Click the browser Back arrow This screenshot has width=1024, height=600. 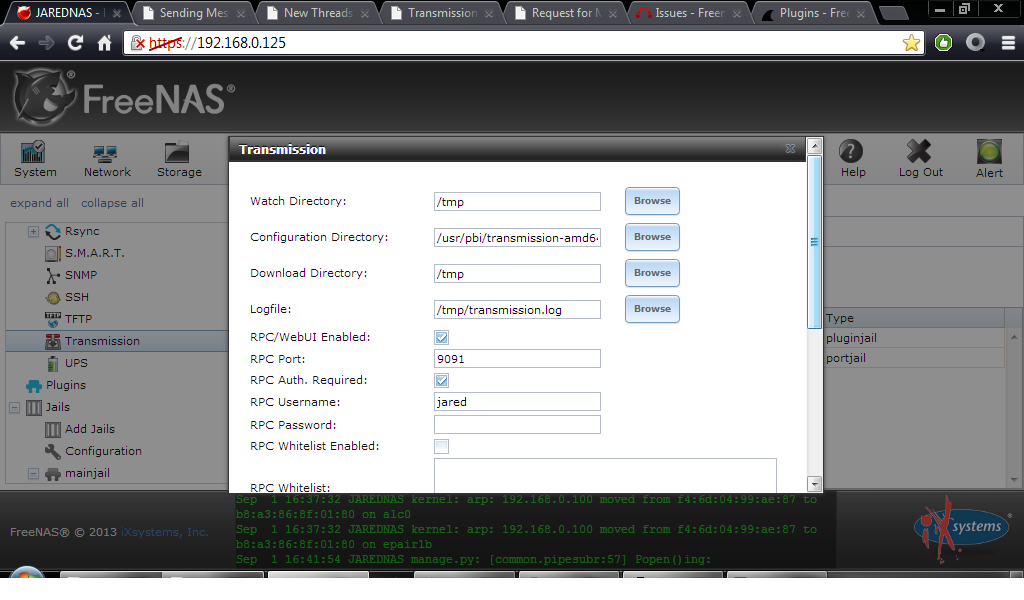pos(18,43)
